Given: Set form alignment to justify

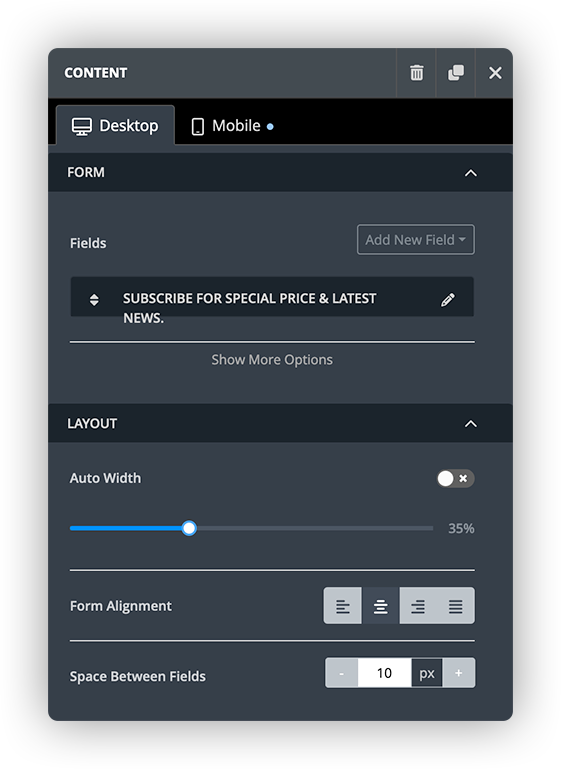Looking at the screenshot, I should [x=456, y=606].
